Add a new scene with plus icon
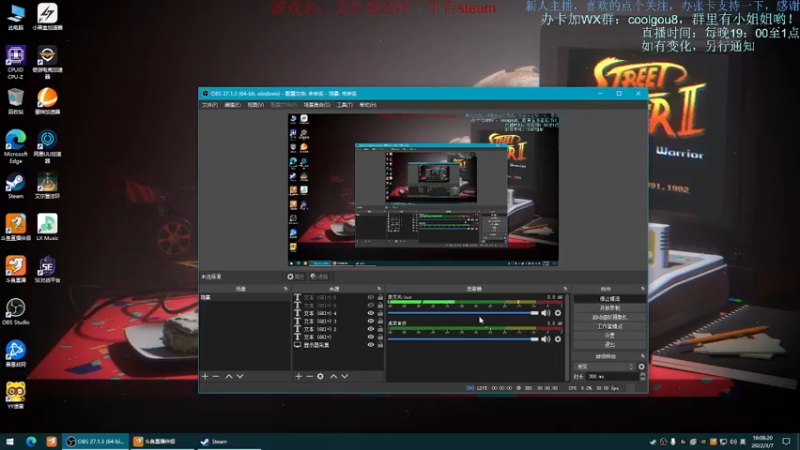Screen dimensions: 800x450 [x=205, y=377]
